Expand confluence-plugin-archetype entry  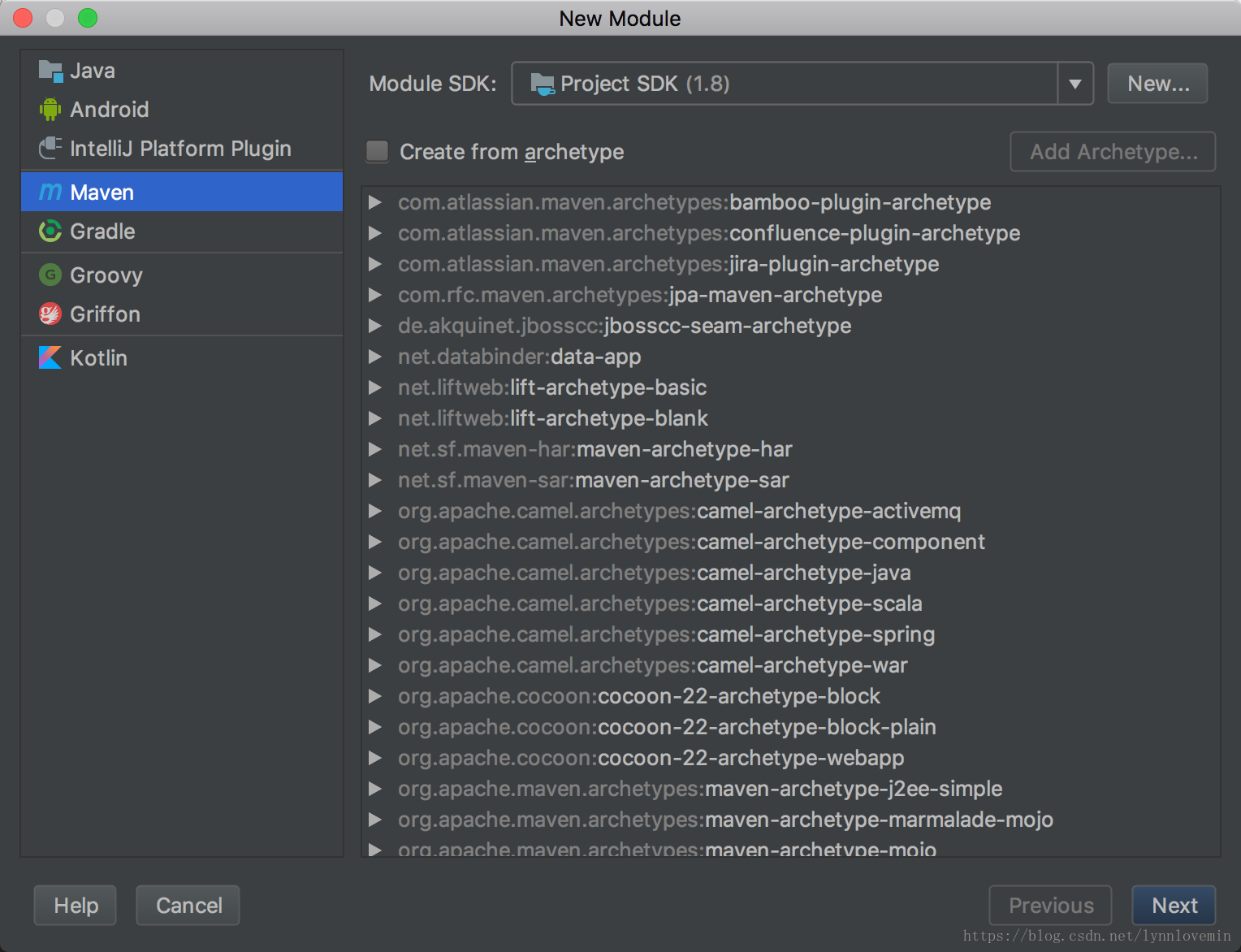click(375, 233)
